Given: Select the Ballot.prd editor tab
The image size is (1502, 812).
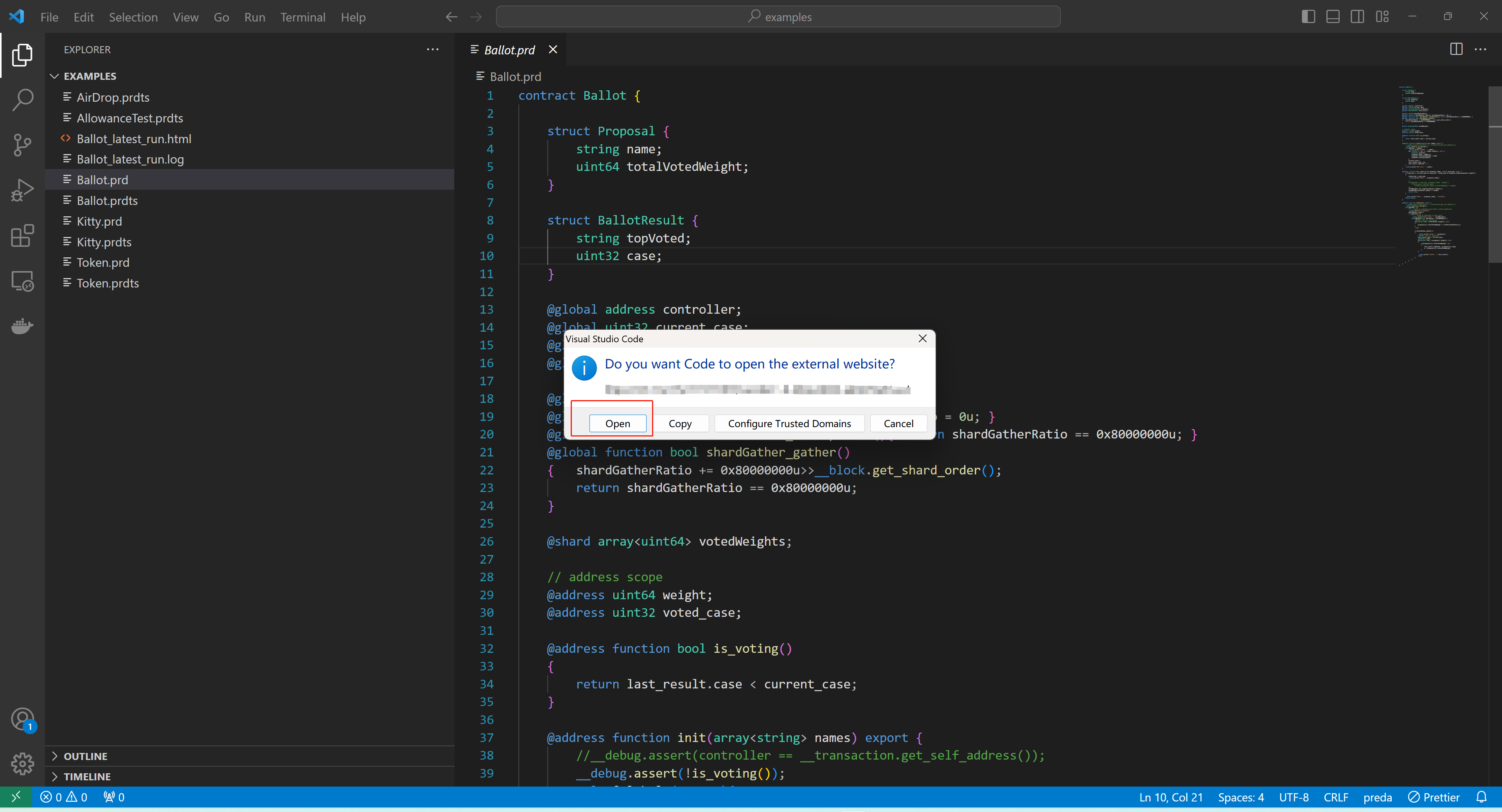Looking at the screenshot, I should [x=510, y=50].
